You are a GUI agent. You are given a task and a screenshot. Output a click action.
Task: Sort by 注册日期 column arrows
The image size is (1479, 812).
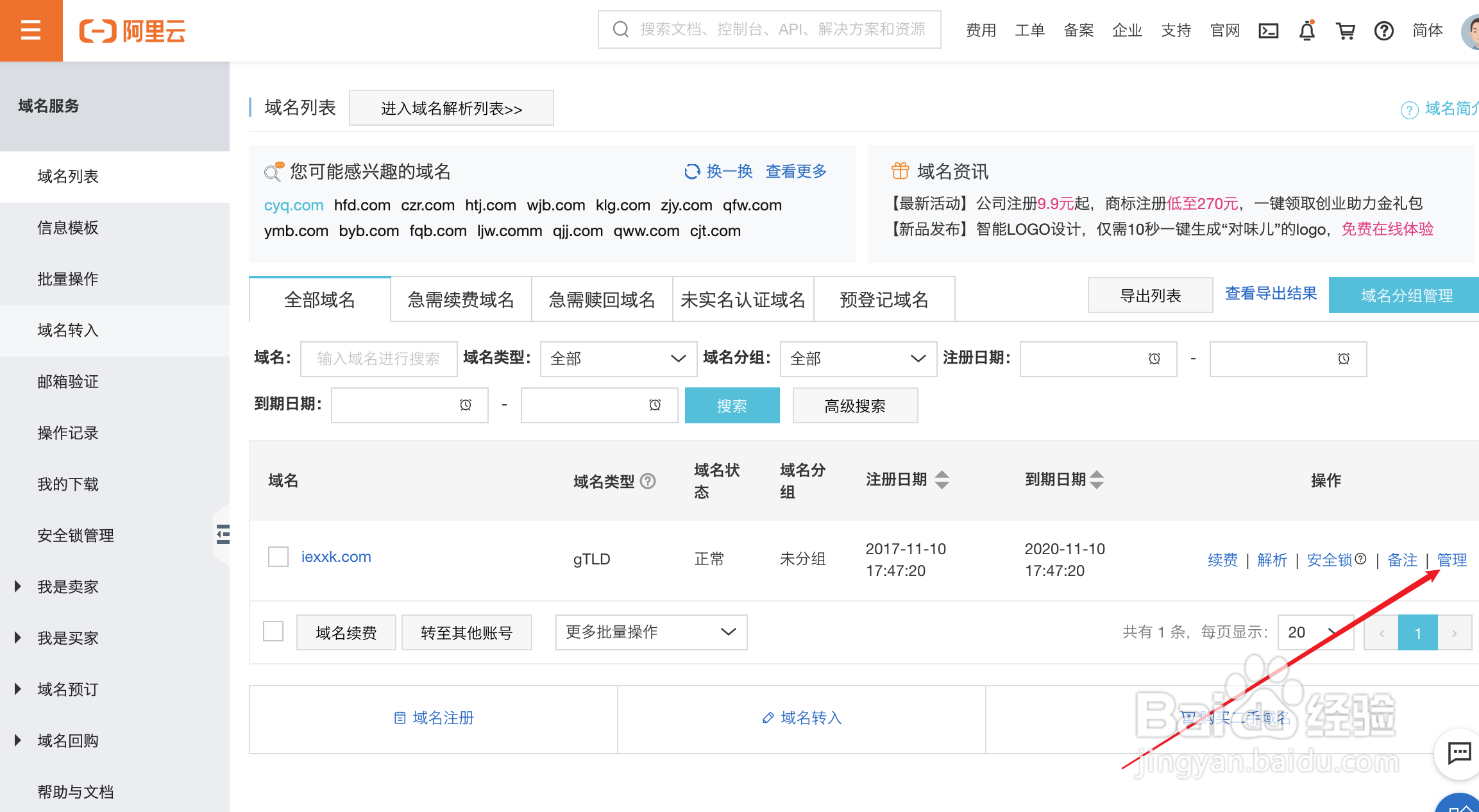(x=942, y=480)
